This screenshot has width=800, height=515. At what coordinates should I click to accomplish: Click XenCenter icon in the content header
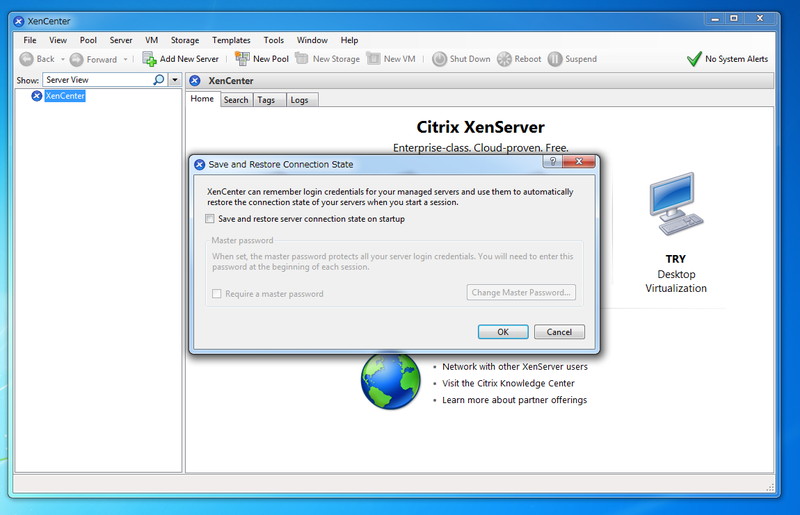(x=195, y=81)
